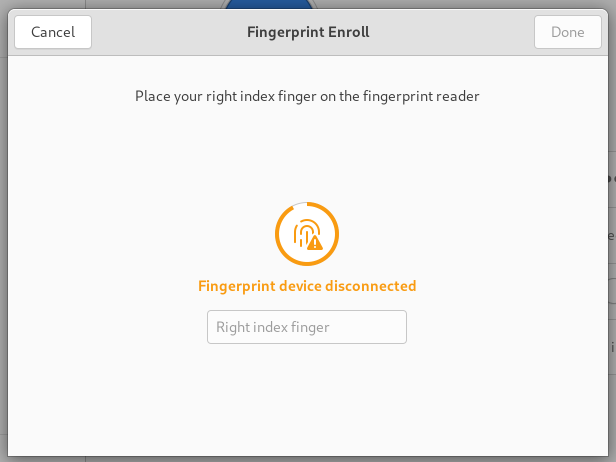Click the dimmed background strip left of the dialog

[4, 236]
